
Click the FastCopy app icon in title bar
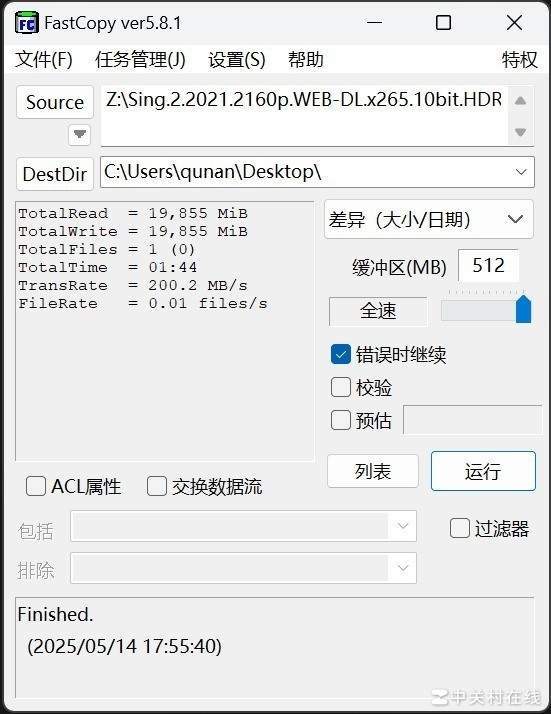26,23
